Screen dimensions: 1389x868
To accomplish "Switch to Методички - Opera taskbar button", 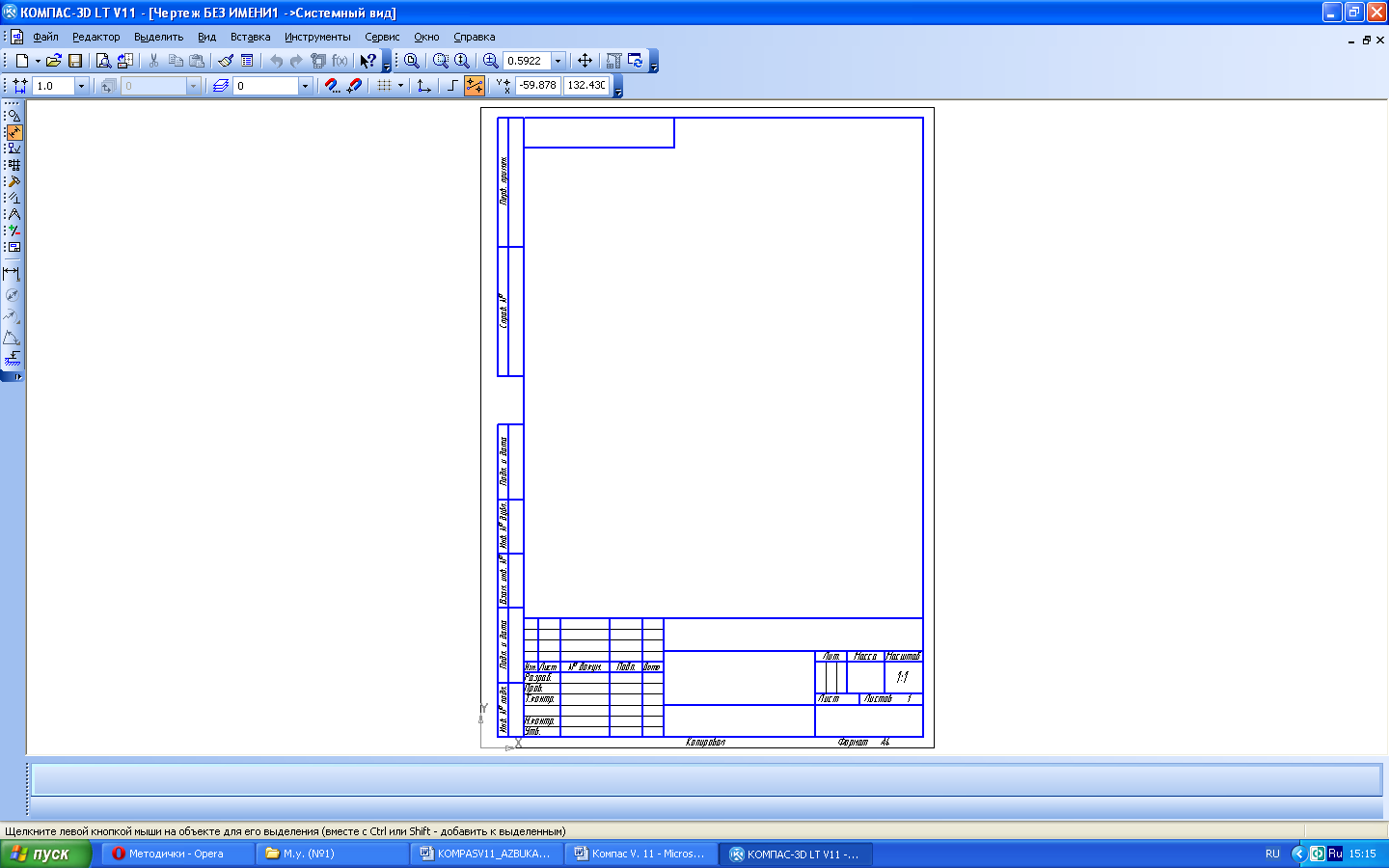I will pos(176,854).
